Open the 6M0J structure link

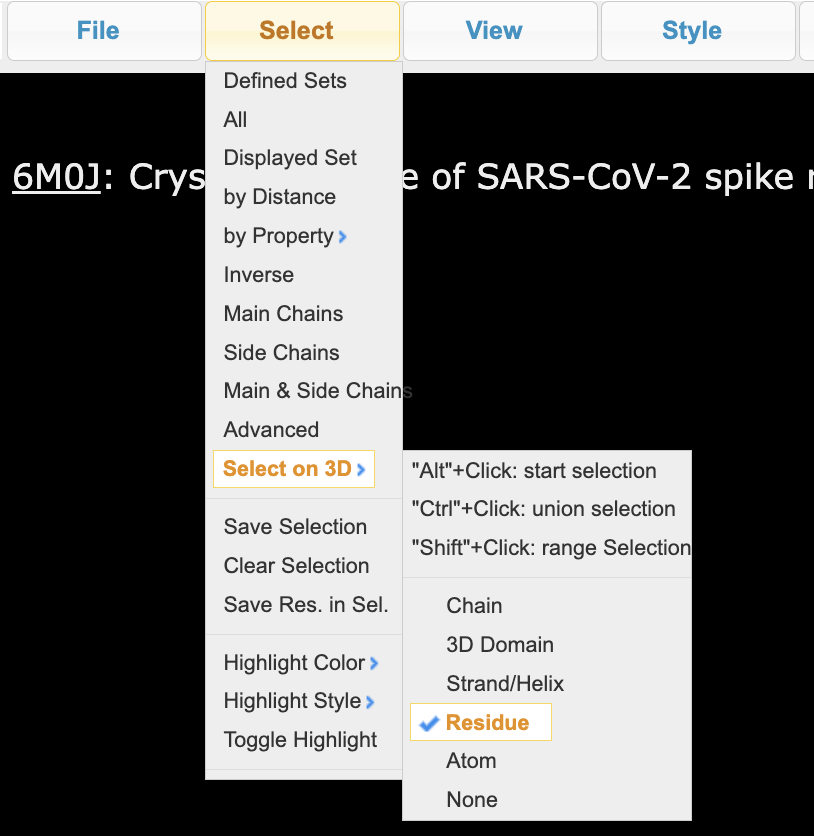point(56,177)
